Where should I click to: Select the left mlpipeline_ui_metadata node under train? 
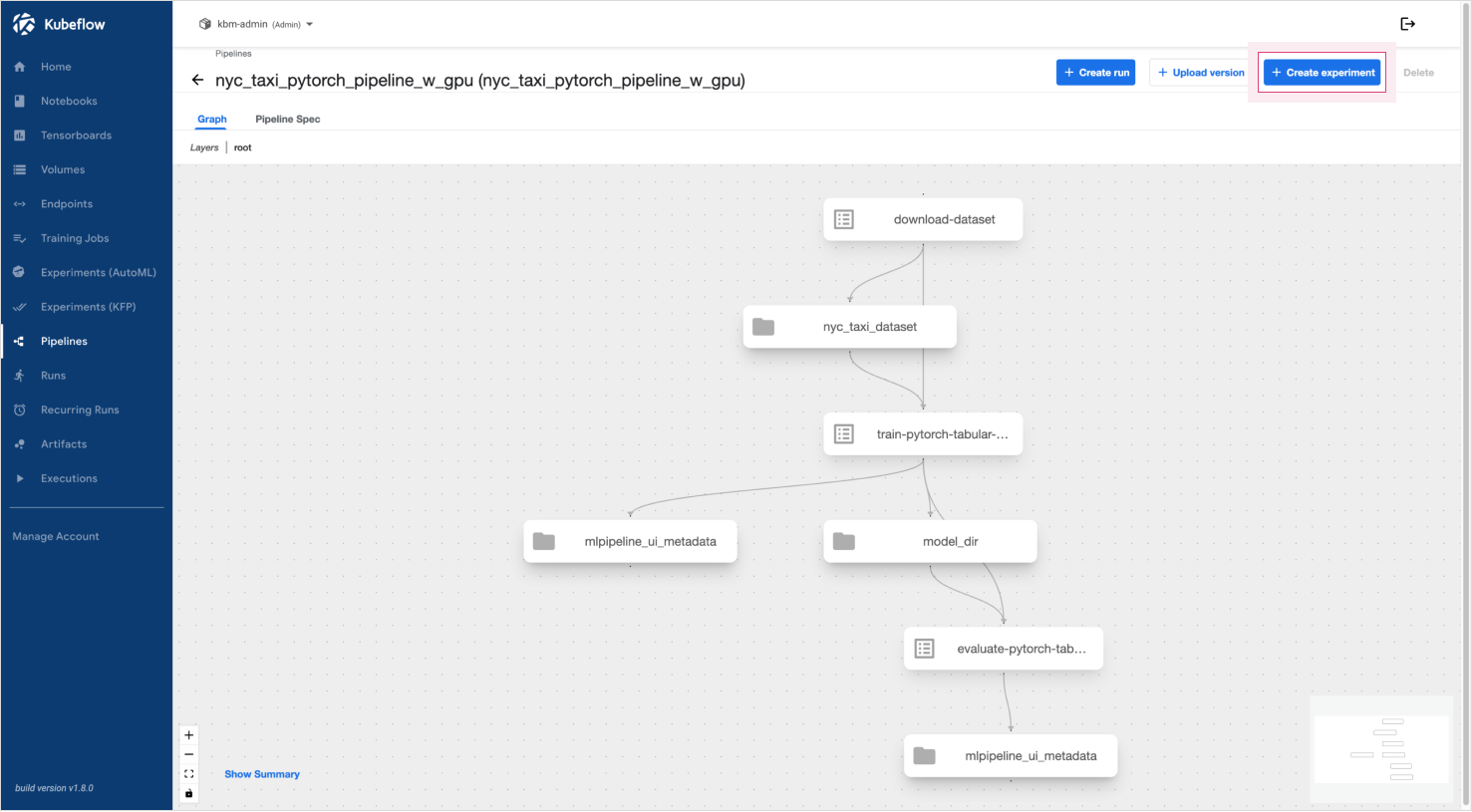pos(630,541)
